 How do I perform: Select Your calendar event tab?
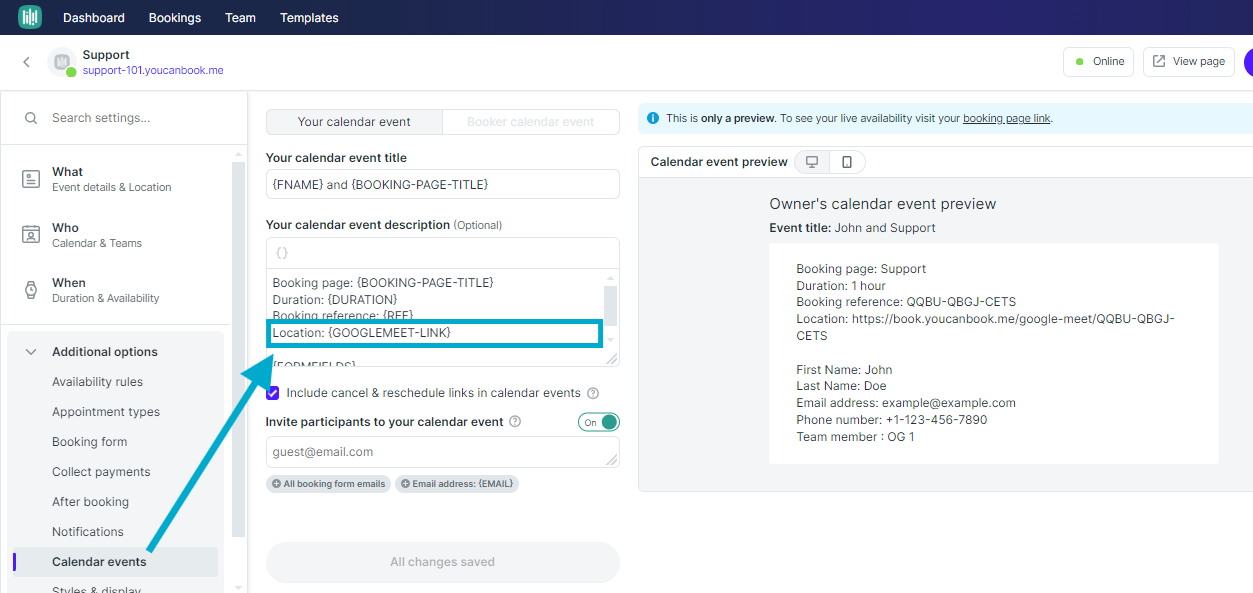354,122
